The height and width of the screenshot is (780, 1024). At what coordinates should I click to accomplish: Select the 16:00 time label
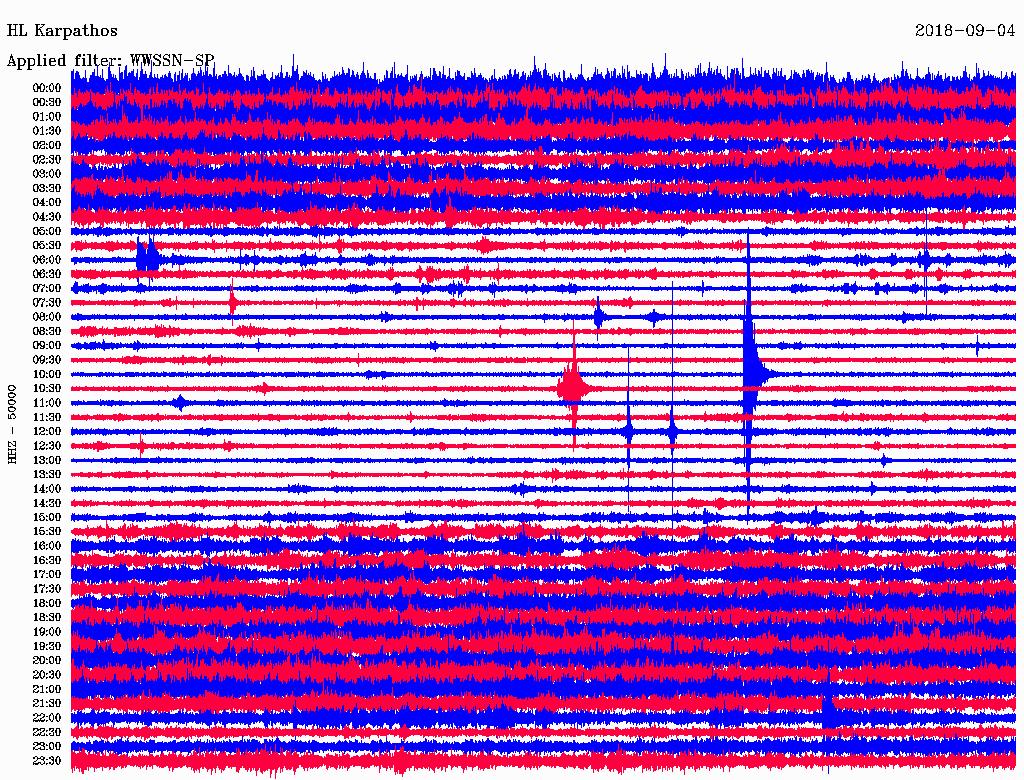(47, 546)
